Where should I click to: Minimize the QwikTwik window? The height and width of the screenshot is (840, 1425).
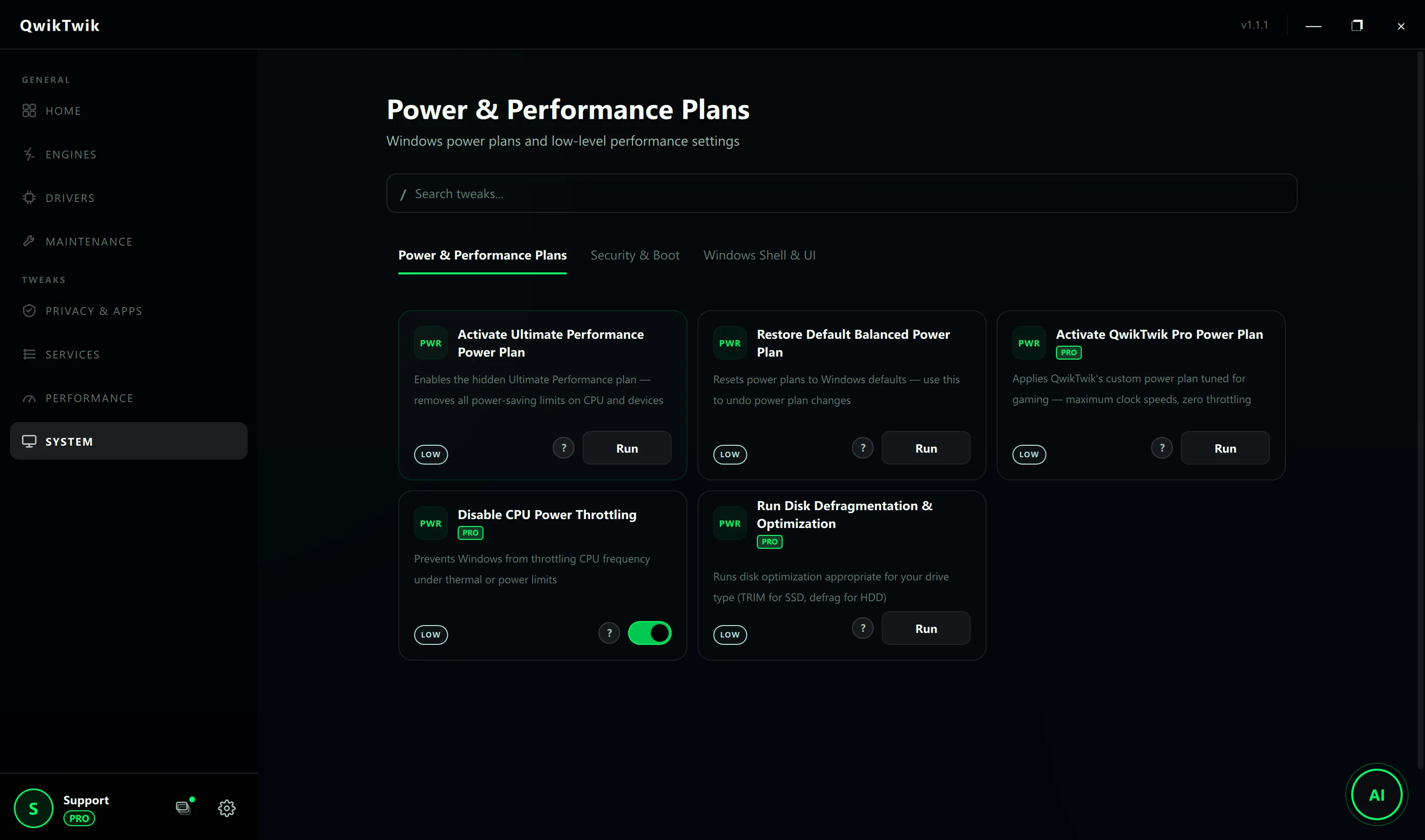tap(1314, 25)
